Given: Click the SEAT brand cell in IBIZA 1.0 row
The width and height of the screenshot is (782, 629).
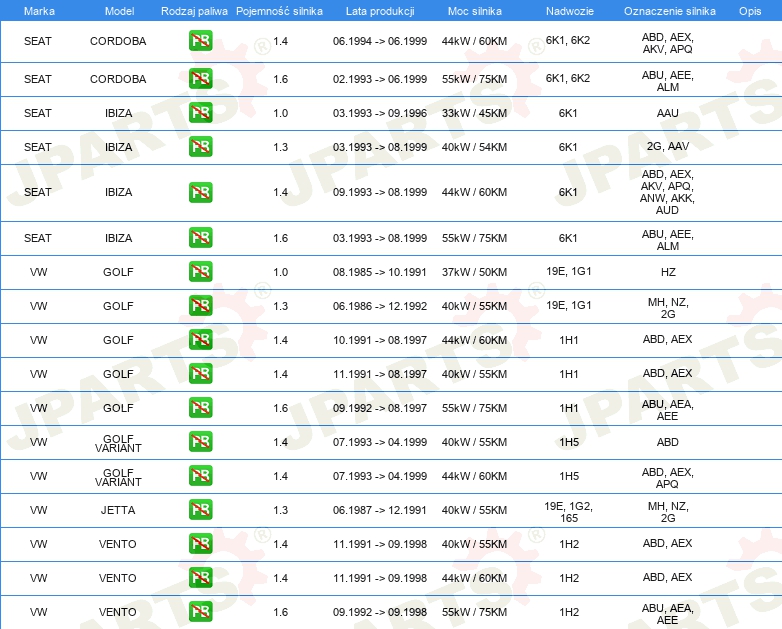Looking at the screenshot, I should click(x=38, y=113).
